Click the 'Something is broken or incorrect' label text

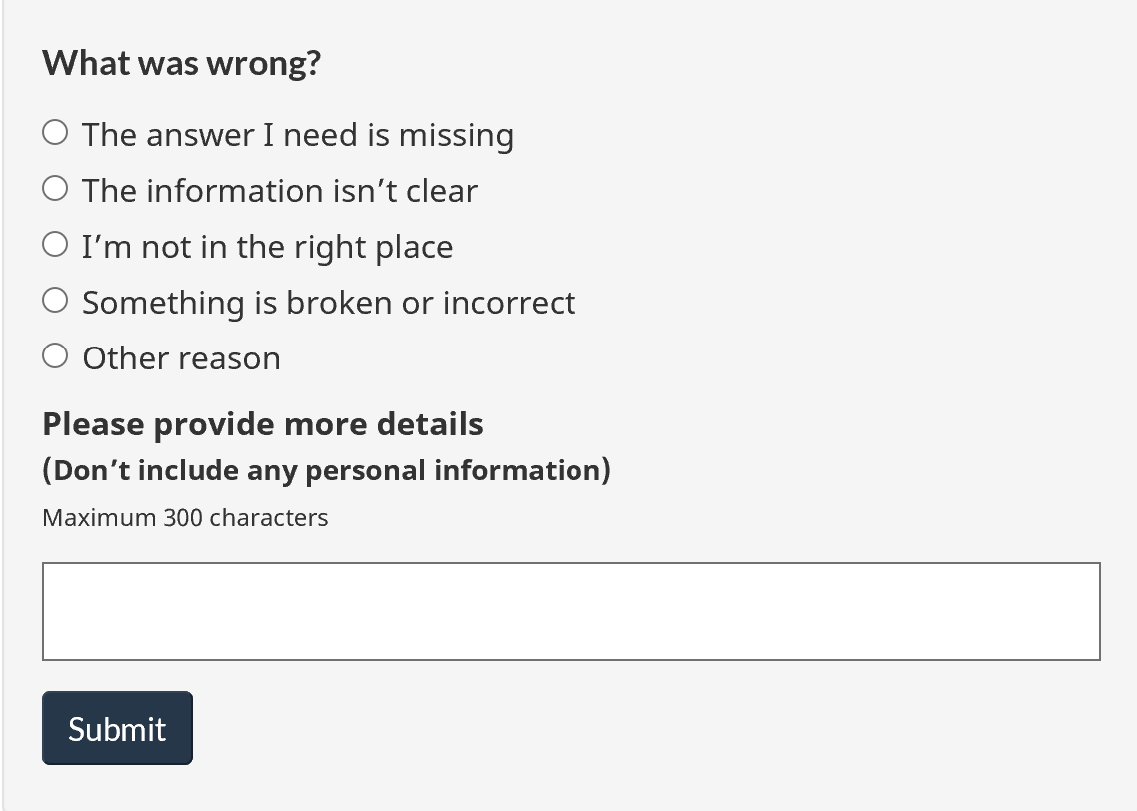pyautogui.click(x=328, y=303)
